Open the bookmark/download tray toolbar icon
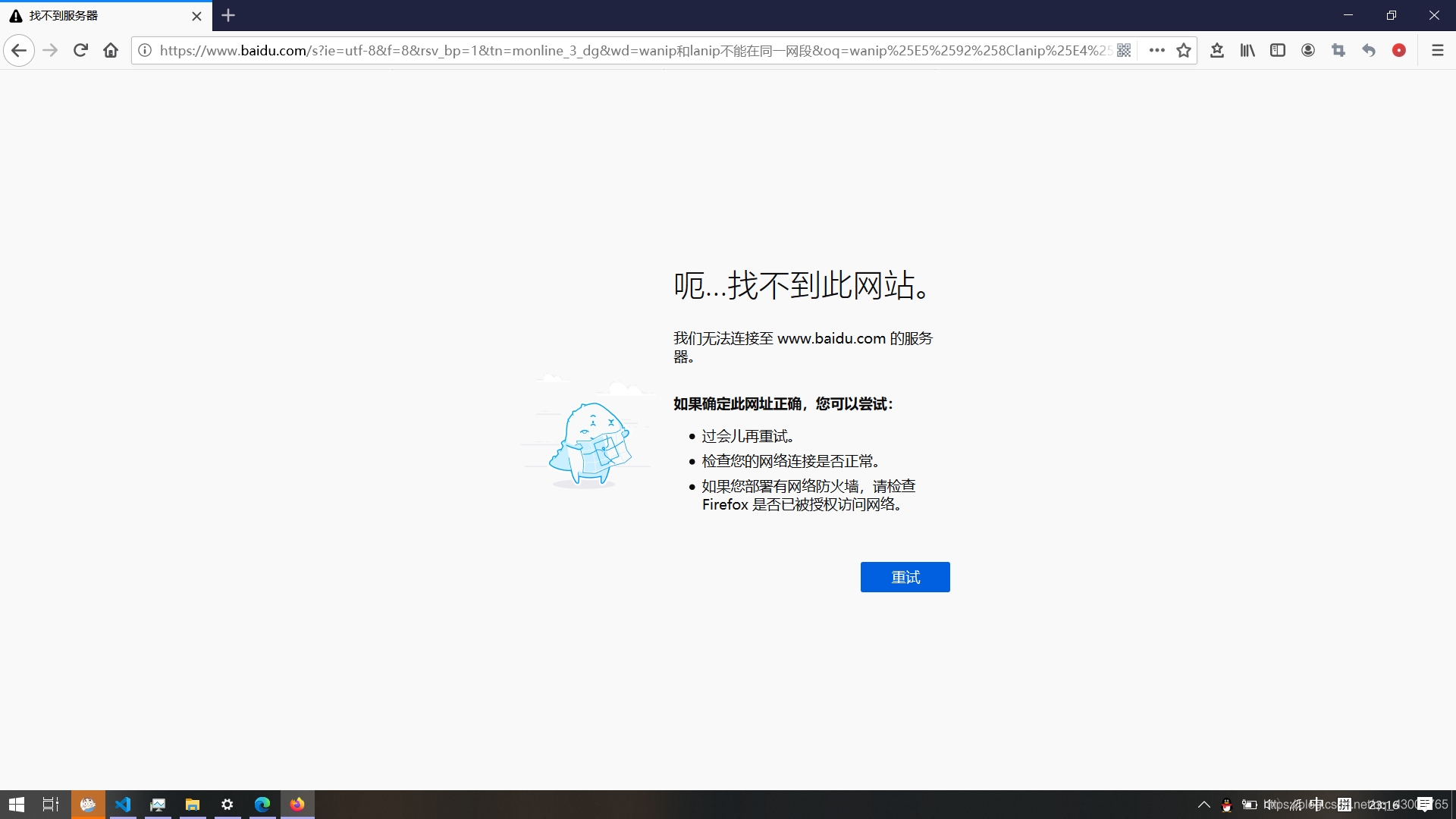Image resolution: width=1456 pixels, height=819 pixels. tap(1217, 51)
